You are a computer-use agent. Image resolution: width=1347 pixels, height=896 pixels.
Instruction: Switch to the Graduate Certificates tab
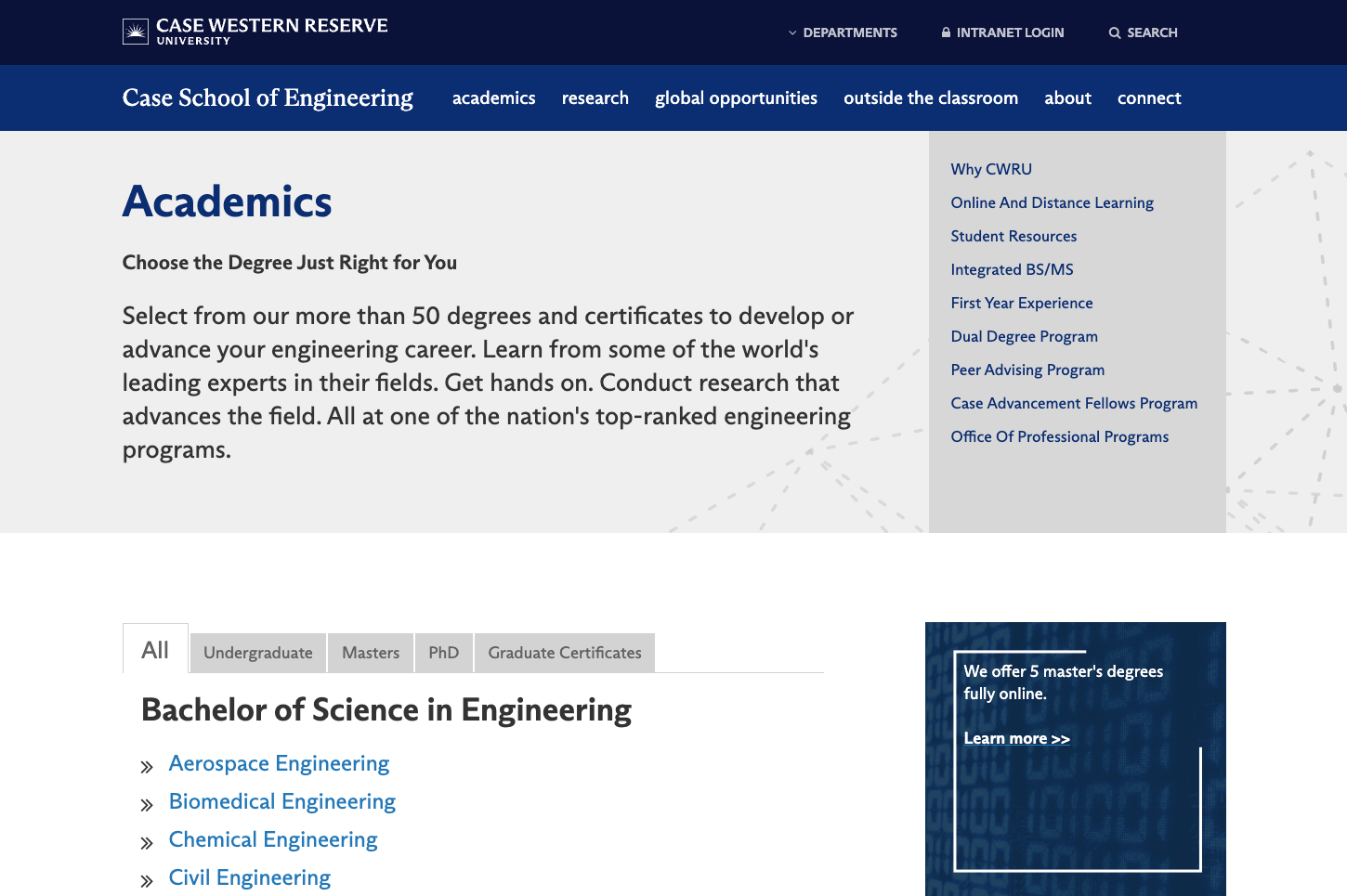pyautogui.click(x=565, y=653)
